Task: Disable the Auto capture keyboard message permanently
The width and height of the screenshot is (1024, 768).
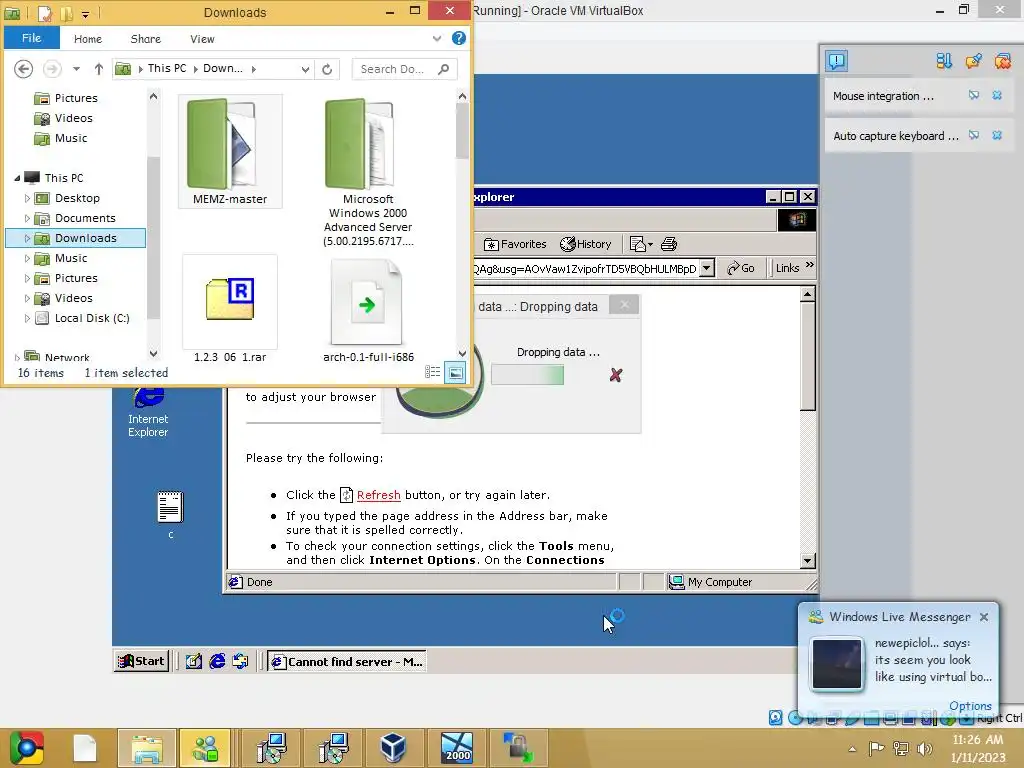Action: (x=974, y=135)
